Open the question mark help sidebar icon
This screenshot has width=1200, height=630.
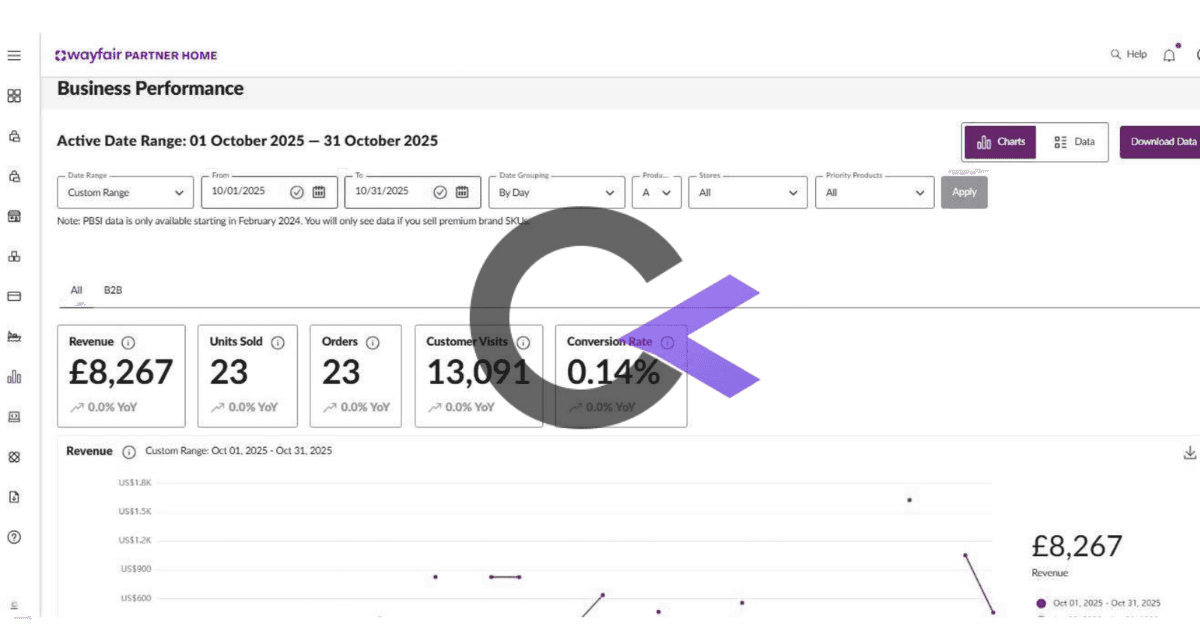pyautogui.click(x=14, y=537)
